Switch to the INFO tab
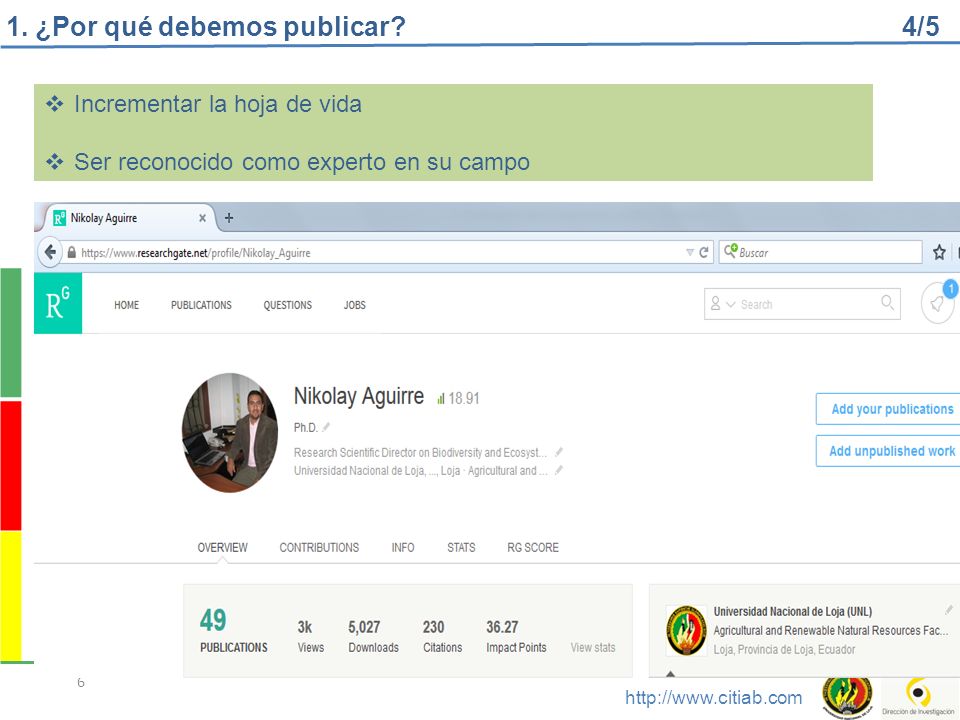 click(x=403, y=547)
